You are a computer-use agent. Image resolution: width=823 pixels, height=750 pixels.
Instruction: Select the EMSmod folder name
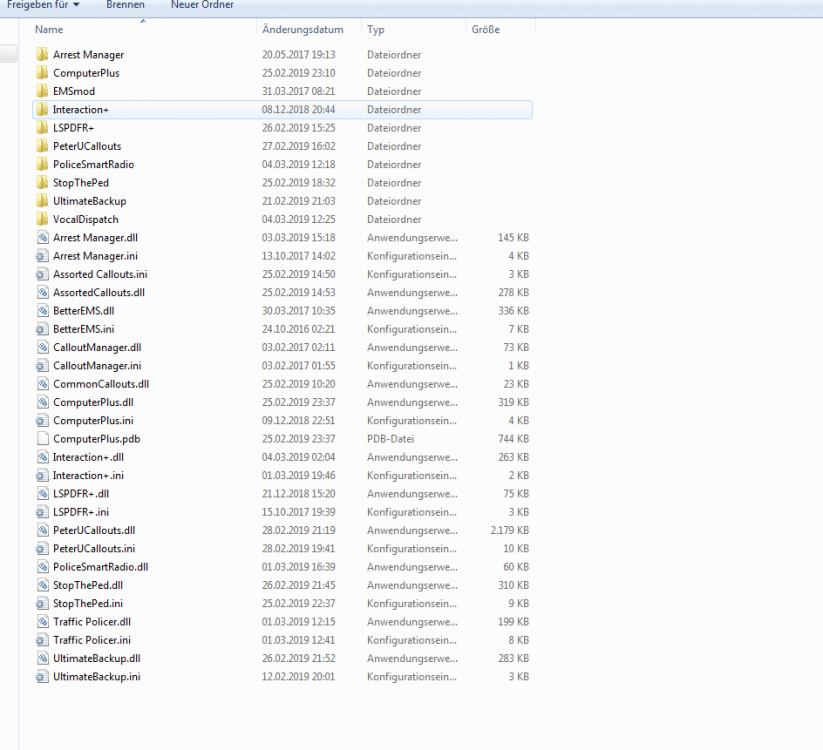74,91
